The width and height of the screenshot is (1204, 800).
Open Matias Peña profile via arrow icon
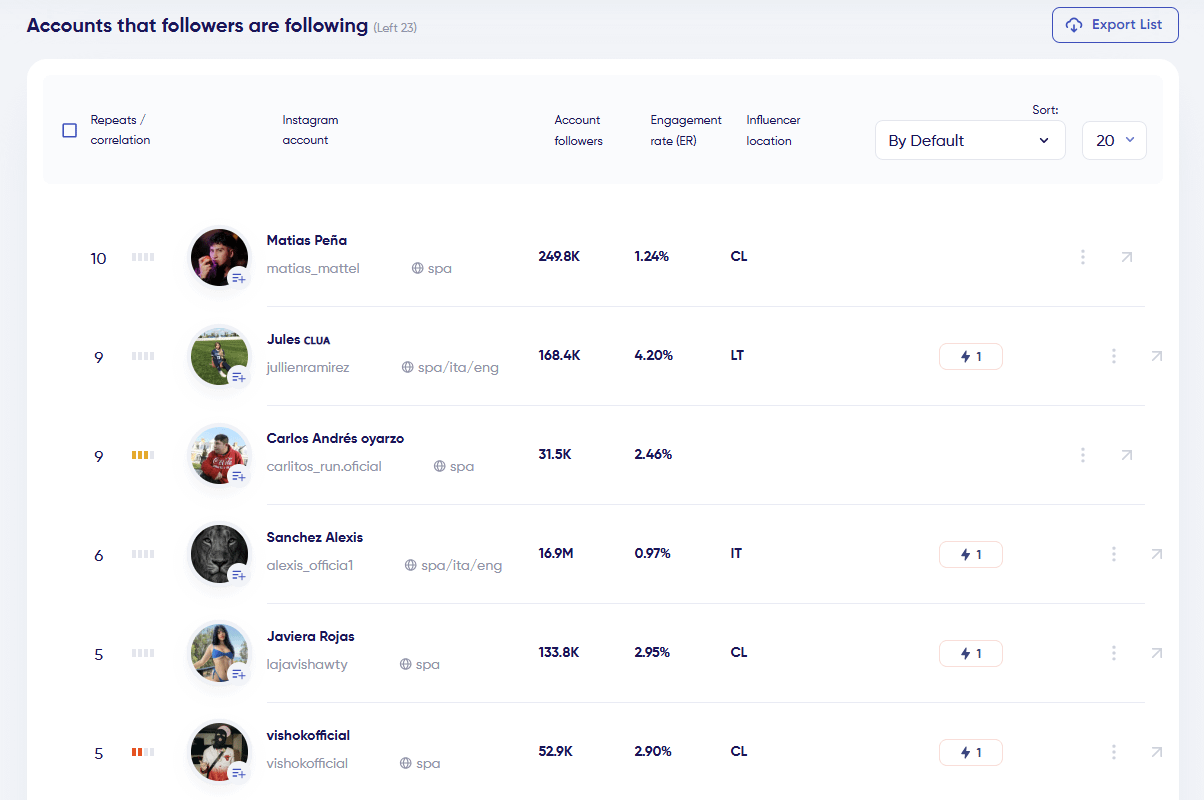click(x=1126, y=257)
